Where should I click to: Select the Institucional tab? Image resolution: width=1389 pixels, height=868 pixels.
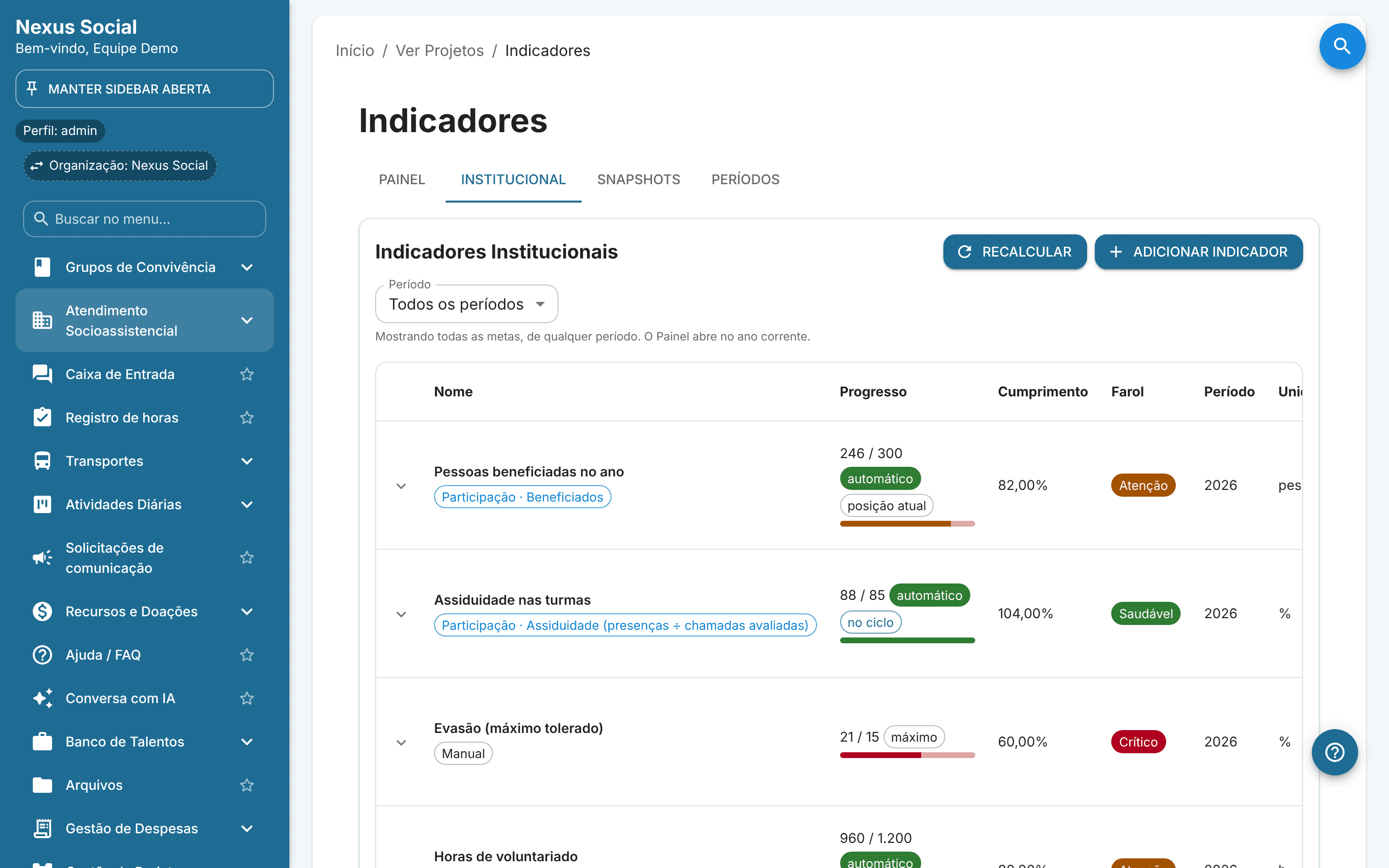point(513,179)
